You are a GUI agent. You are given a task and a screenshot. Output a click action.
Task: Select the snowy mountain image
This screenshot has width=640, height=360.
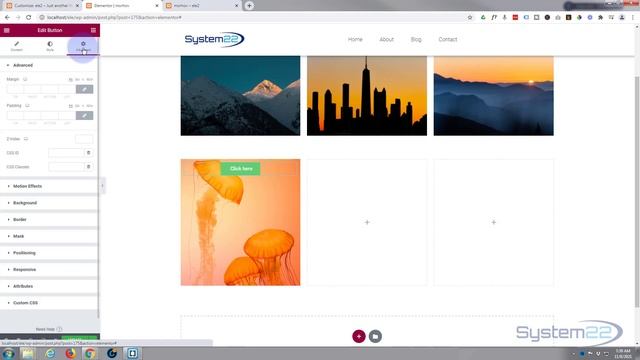click(x=240, y=96)
